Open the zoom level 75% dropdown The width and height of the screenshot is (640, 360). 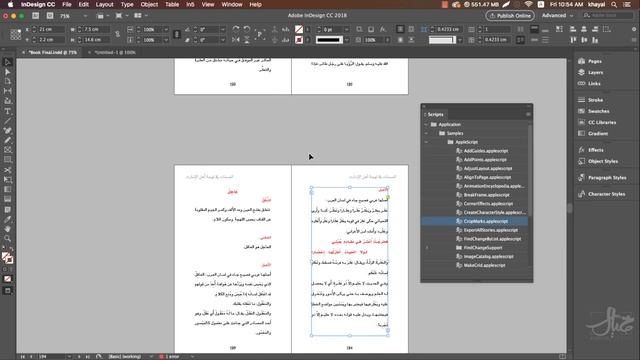coord(85,16)
